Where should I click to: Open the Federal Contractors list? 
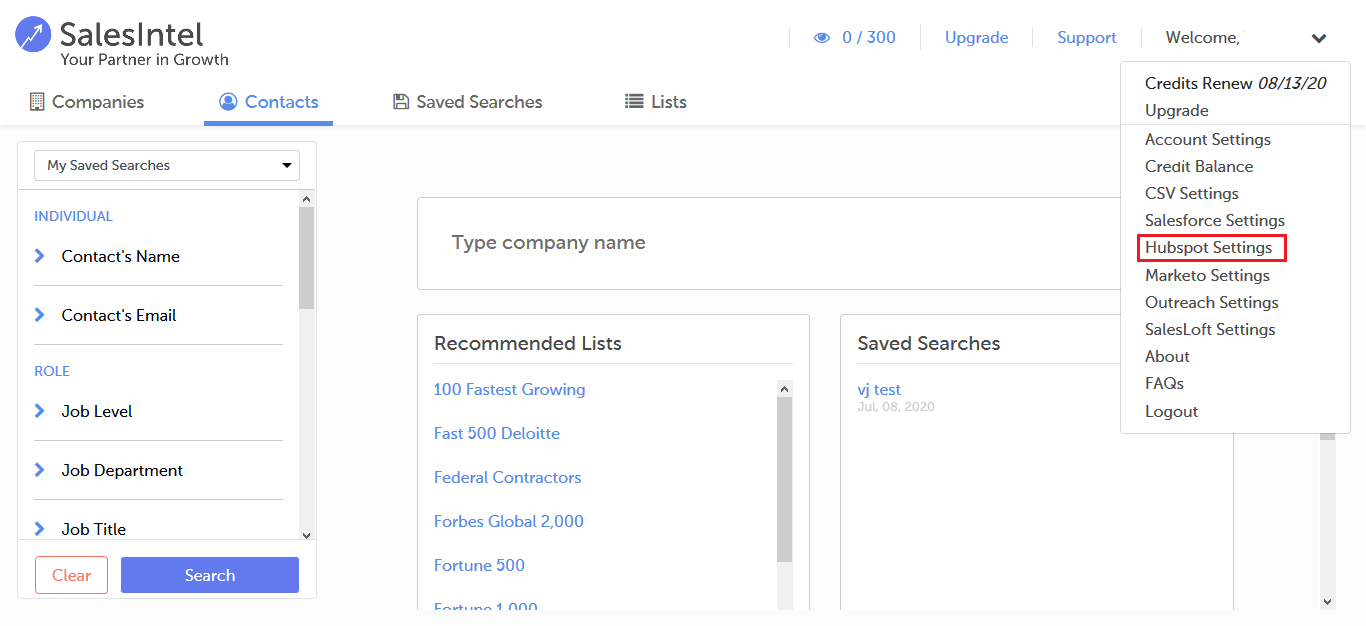click(x=507, y=478)
